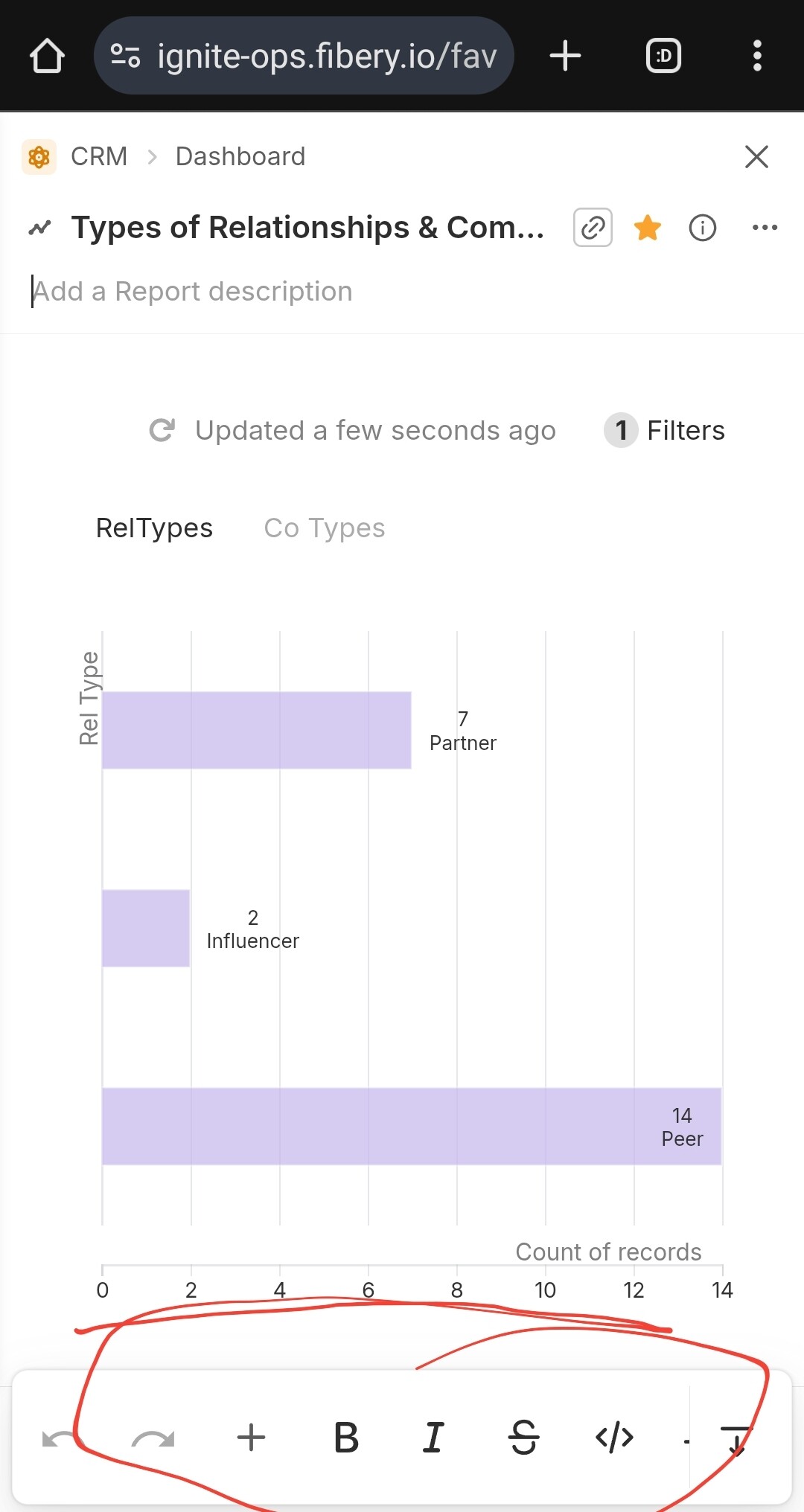
Task: Open a new browser tab
Action: coord(565,56)
